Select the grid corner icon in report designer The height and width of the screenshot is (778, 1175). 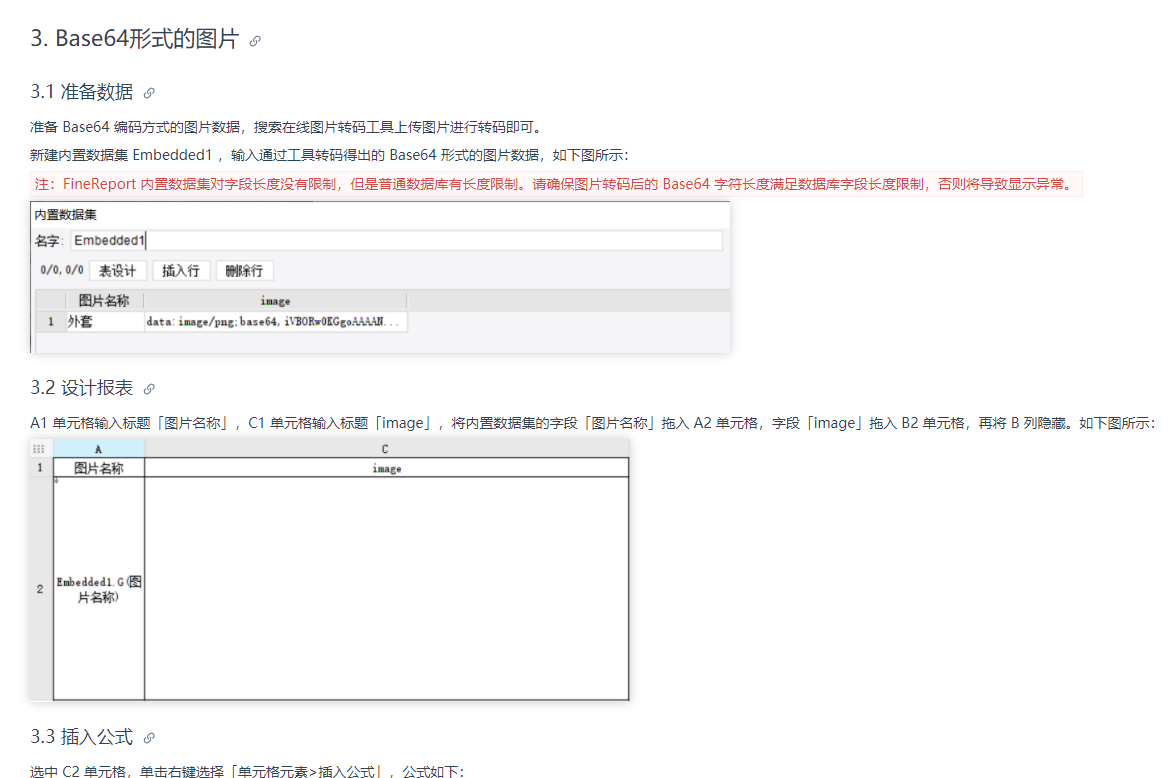pos(39,449)
